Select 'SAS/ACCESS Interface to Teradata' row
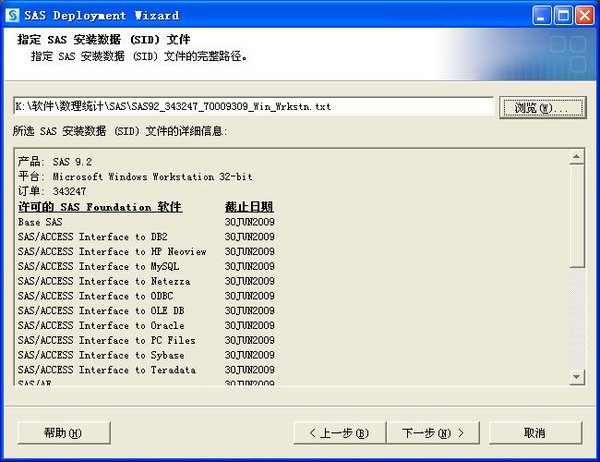600x462 pixels. coord(146,370)
